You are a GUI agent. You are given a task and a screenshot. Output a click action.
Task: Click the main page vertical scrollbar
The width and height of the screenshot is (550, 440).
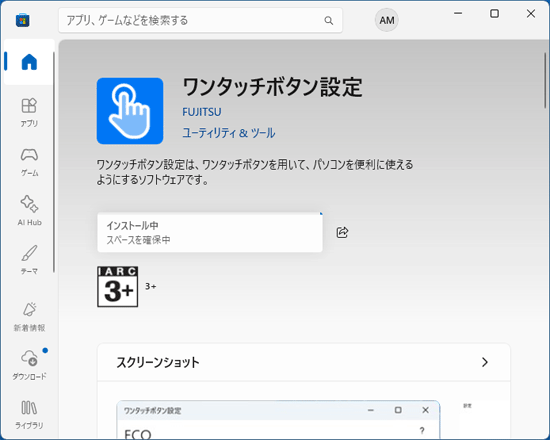point(545,80)
